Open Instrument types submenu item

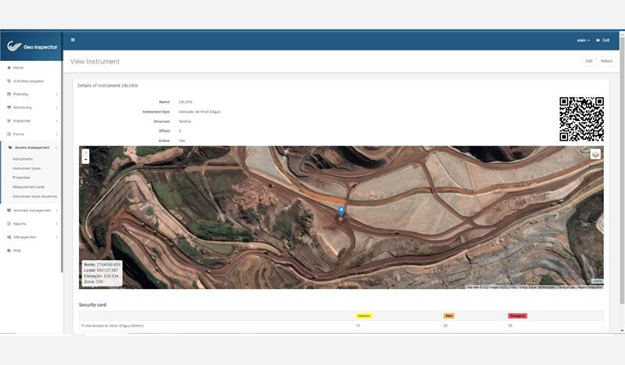27,169
